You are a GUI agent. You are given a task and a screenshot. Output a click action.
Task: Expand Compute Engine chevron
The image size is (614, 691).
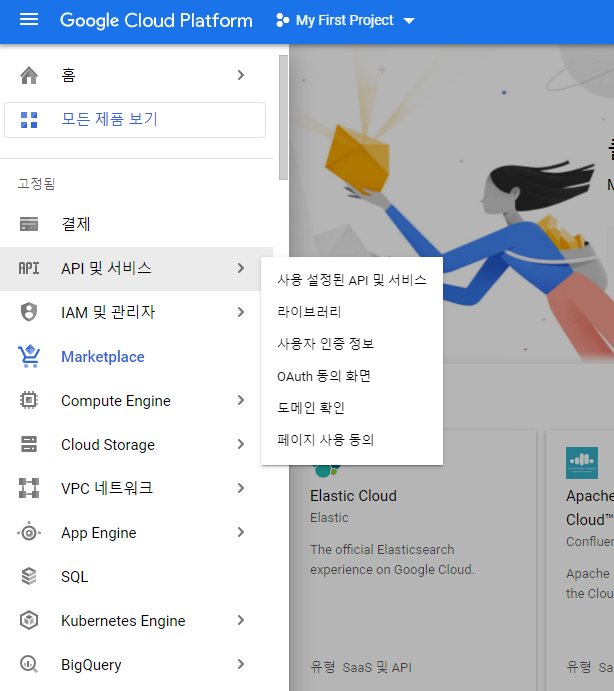241,400
